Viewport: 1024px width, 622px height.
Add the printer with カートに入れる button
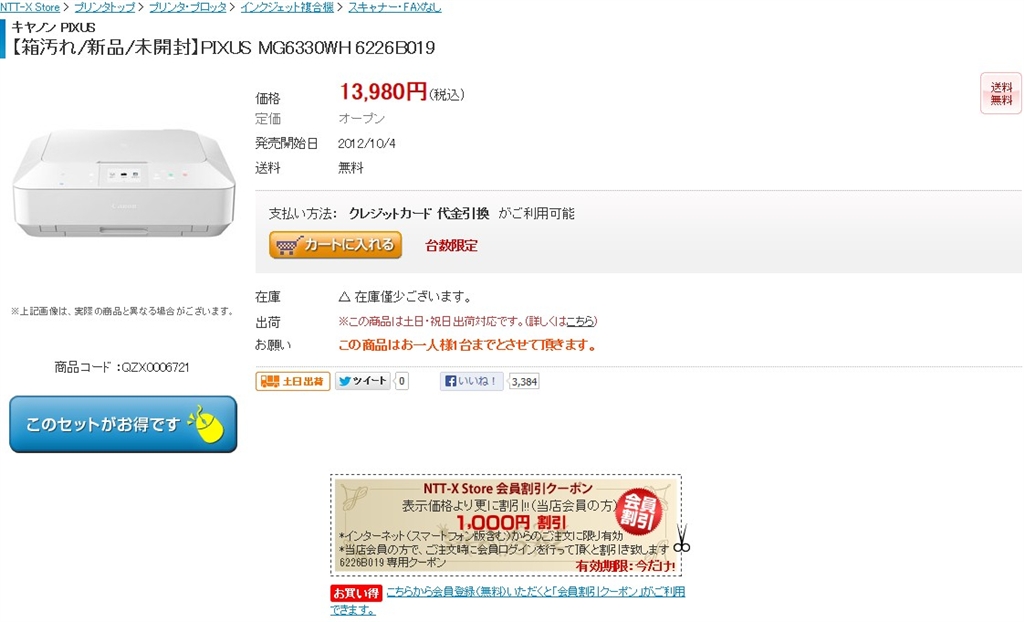(x=336, y=245)
